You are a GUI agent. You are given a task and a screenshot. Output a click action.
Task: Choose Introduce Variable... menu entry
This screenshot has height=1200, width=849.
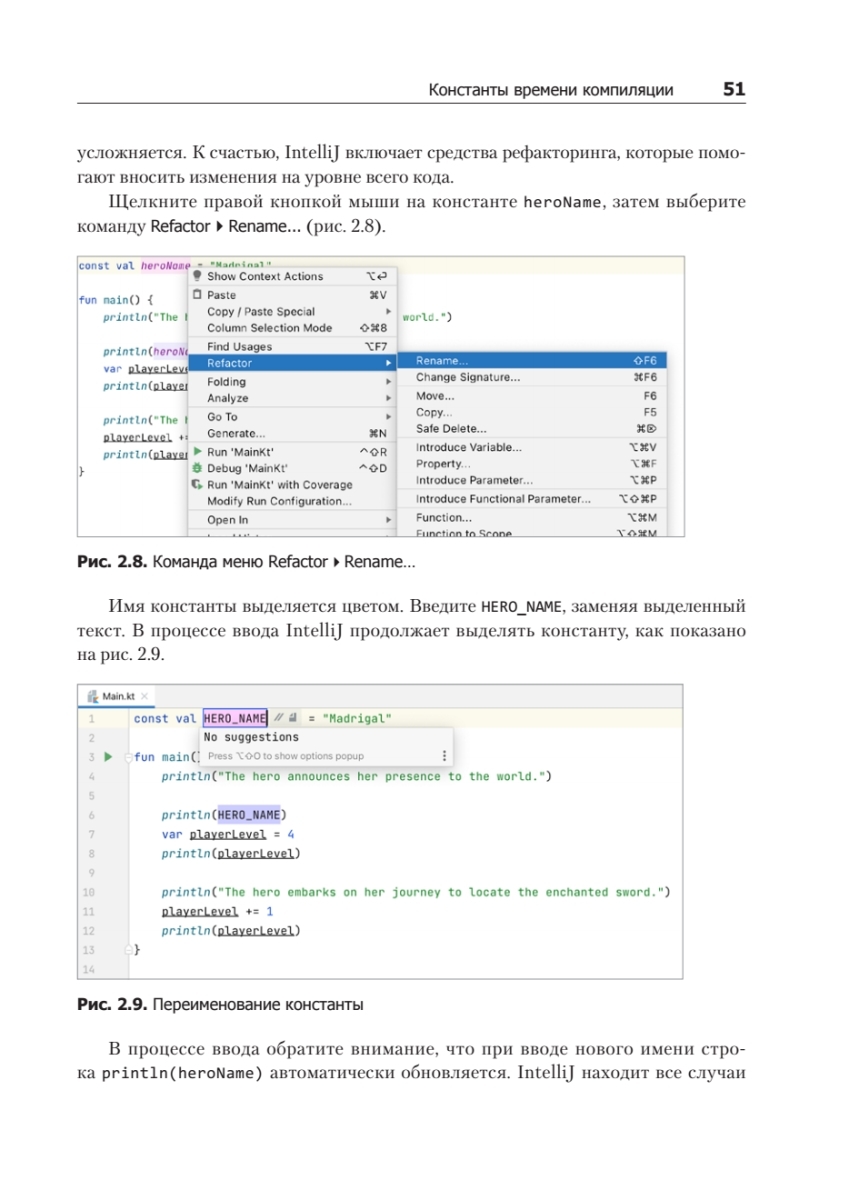[468, 448]
